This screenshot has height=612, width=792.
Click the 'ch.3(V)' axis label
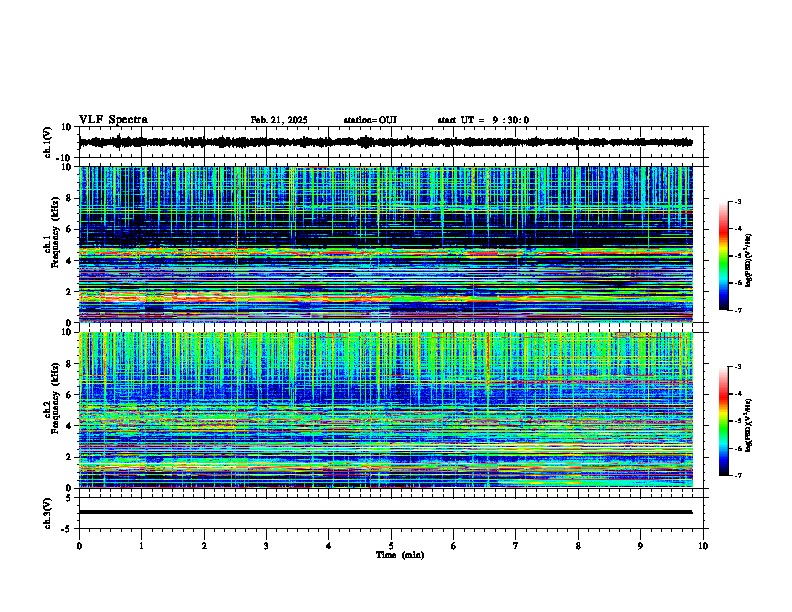pos(48,513)
